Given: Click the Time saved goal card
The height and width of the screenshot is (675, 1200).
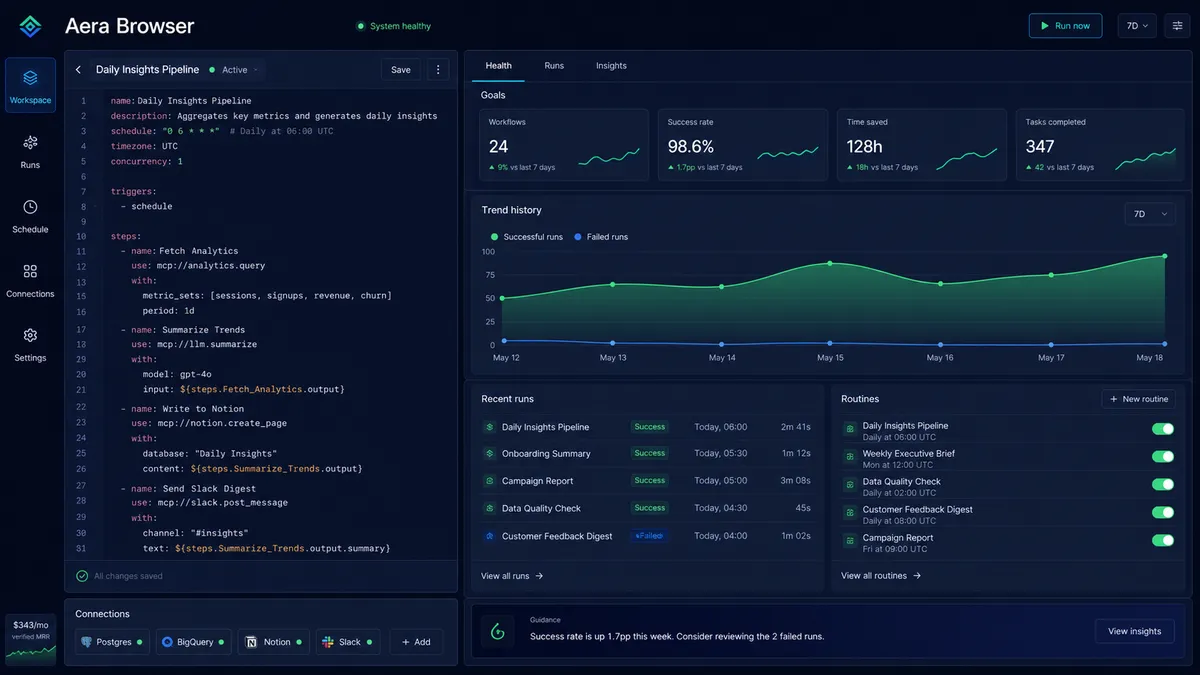Looking at the screenshot, I should point(922,145).
